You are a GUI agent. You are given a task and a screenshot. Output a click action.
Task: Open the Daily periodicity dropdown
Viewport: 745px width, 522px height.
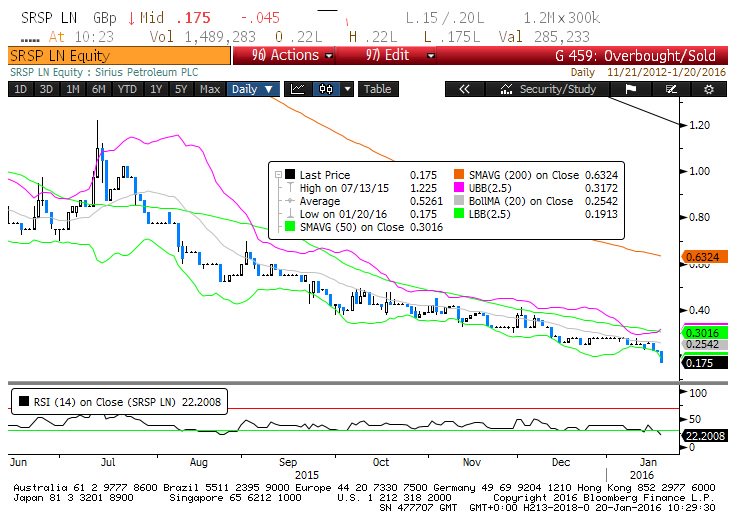pos(253,89)
